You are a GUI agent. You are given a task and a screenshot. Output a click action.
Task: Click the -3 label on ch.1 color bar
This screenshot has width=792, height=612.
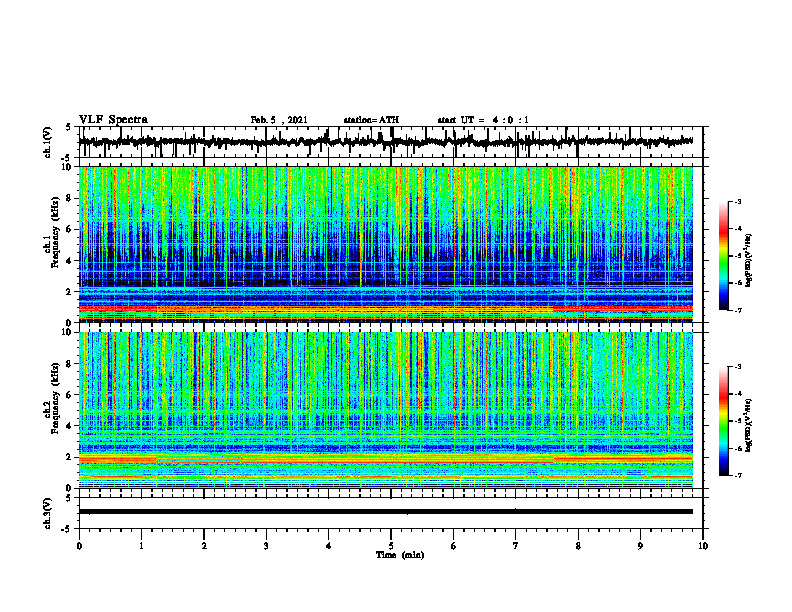738,202
